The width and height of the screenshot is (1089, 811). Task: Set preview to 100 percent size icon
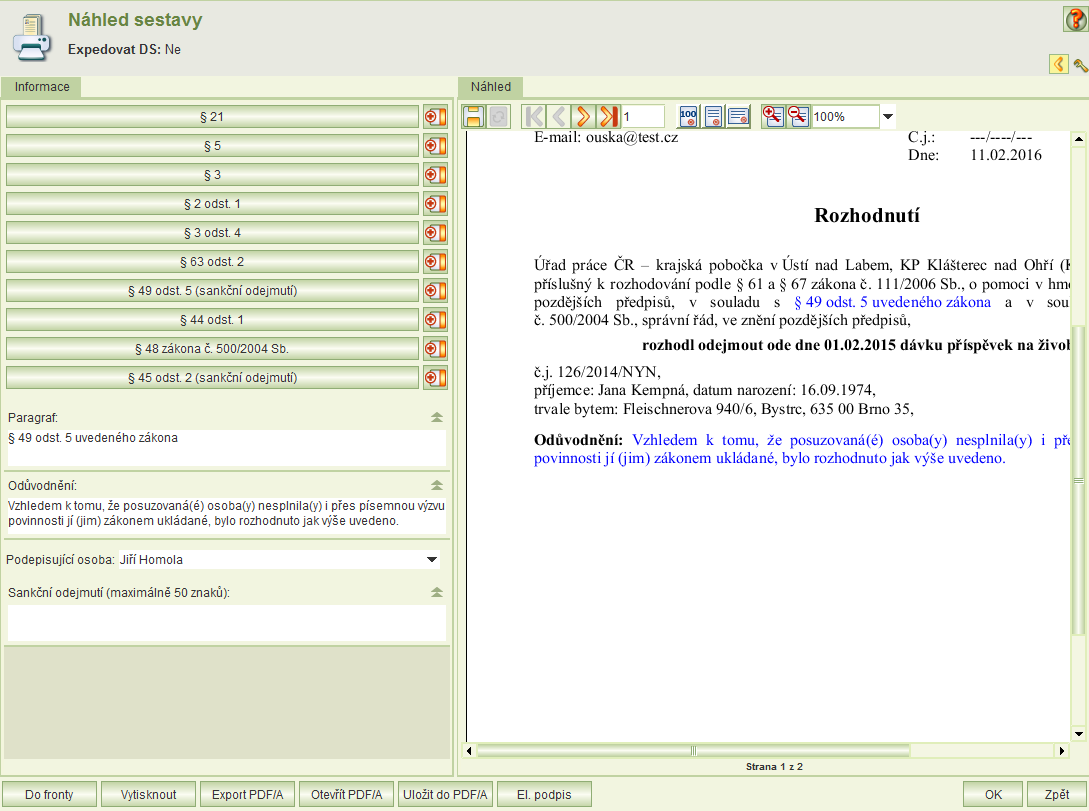688,116
